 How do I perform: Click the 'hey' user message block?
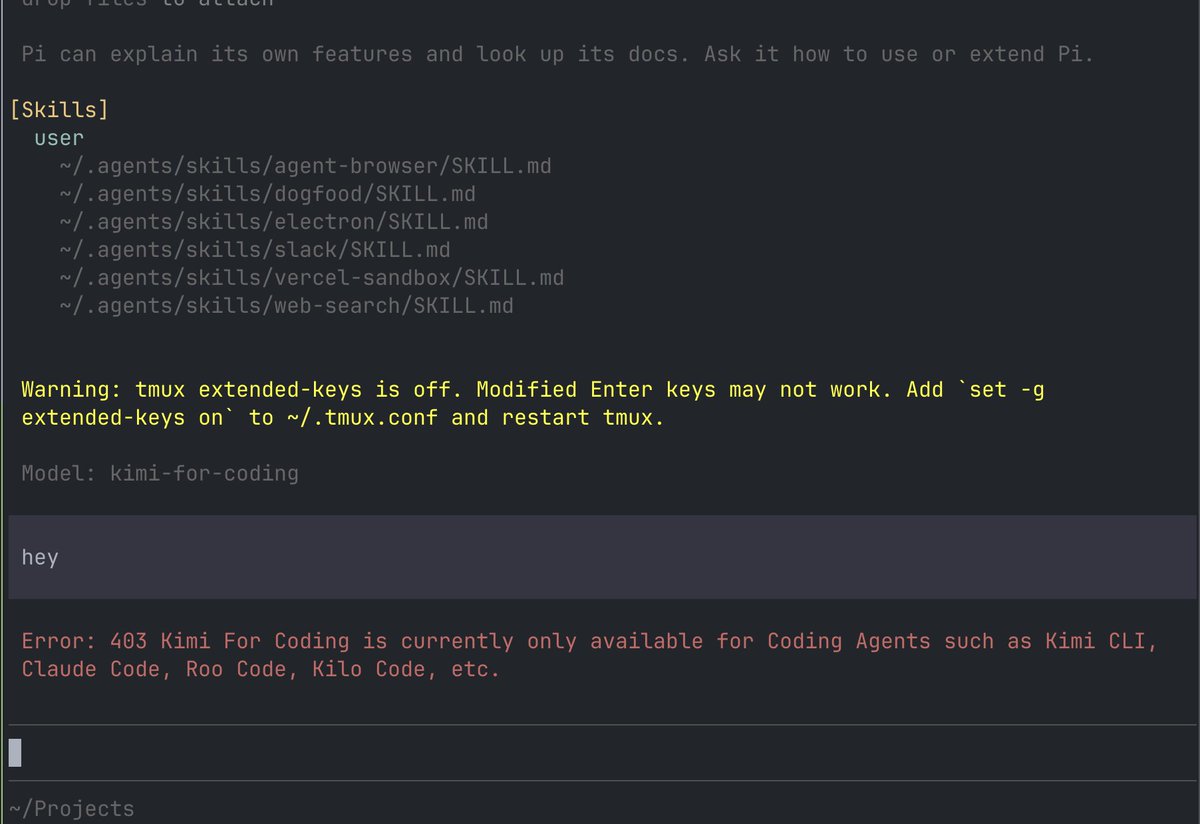click(x=601, y=557)
